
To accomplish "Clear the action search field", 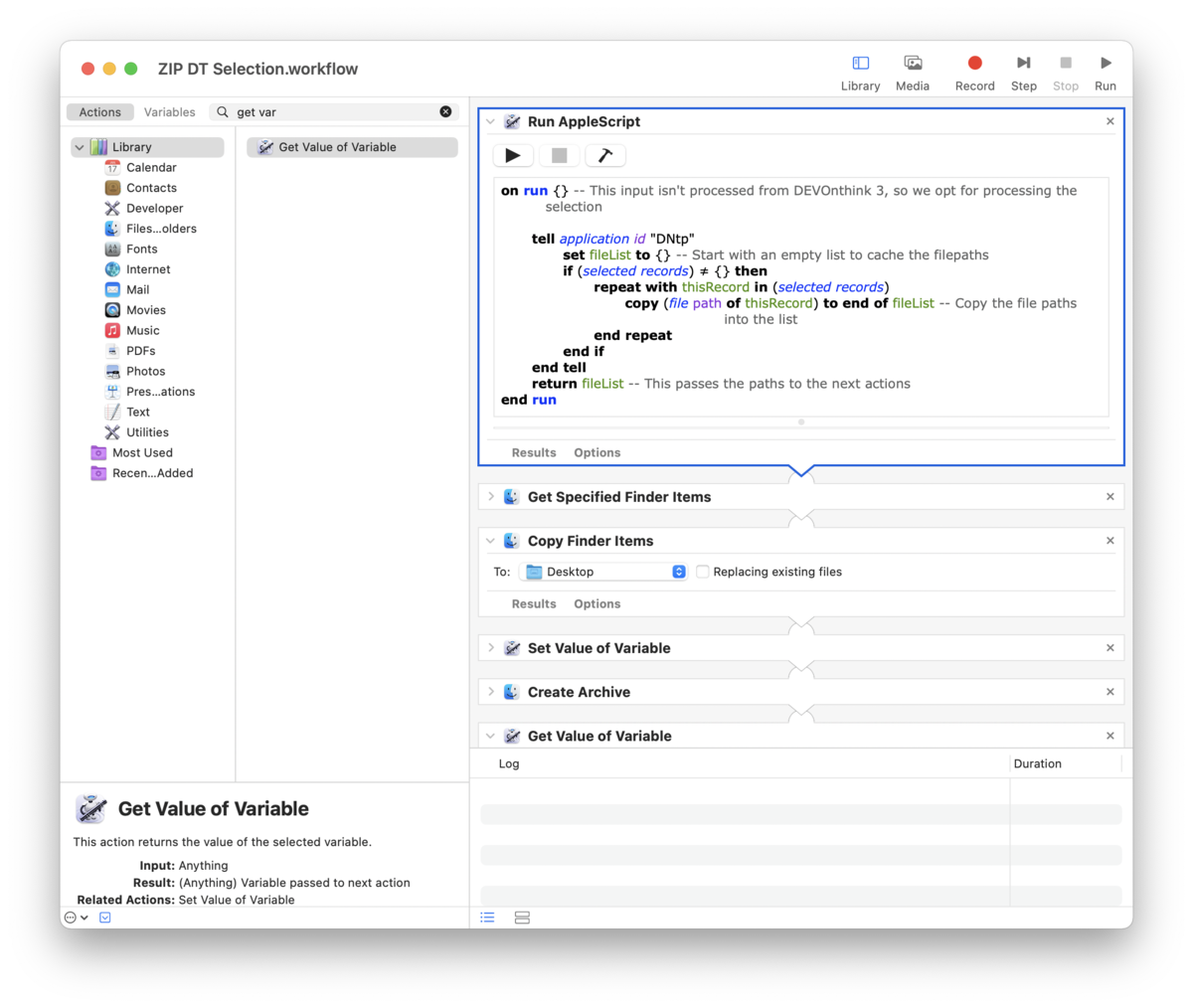I will (x=445, y=112).
